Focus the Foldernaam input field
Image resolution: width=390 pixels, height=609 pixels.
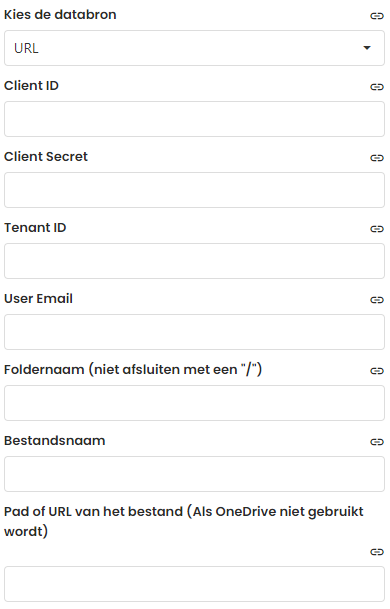coord(194,404)
